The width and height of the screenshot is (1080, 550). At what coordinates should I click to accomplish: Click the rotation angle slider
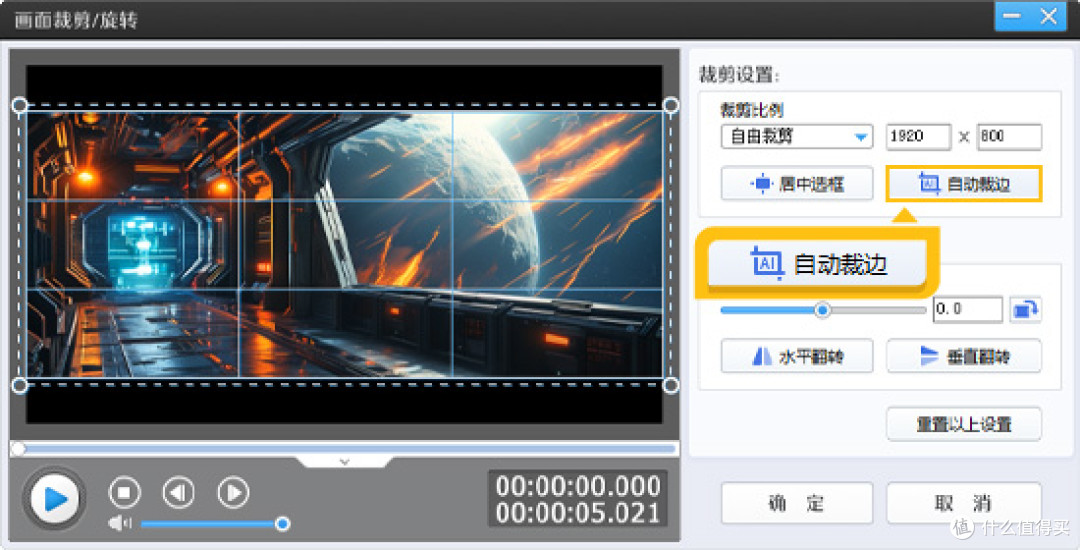[823, 310]
